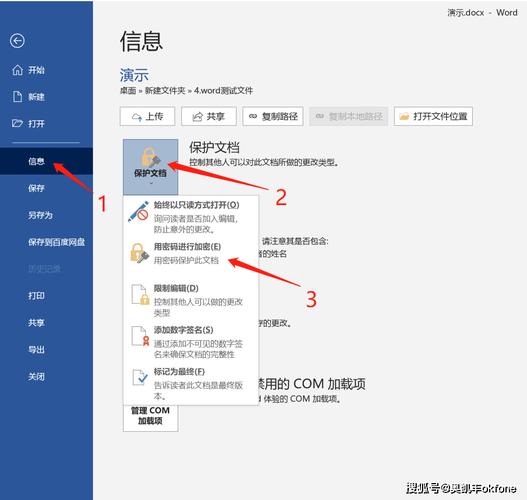Click the cloud upload icon on 上传
527x500 pixels.
point(137,117)
